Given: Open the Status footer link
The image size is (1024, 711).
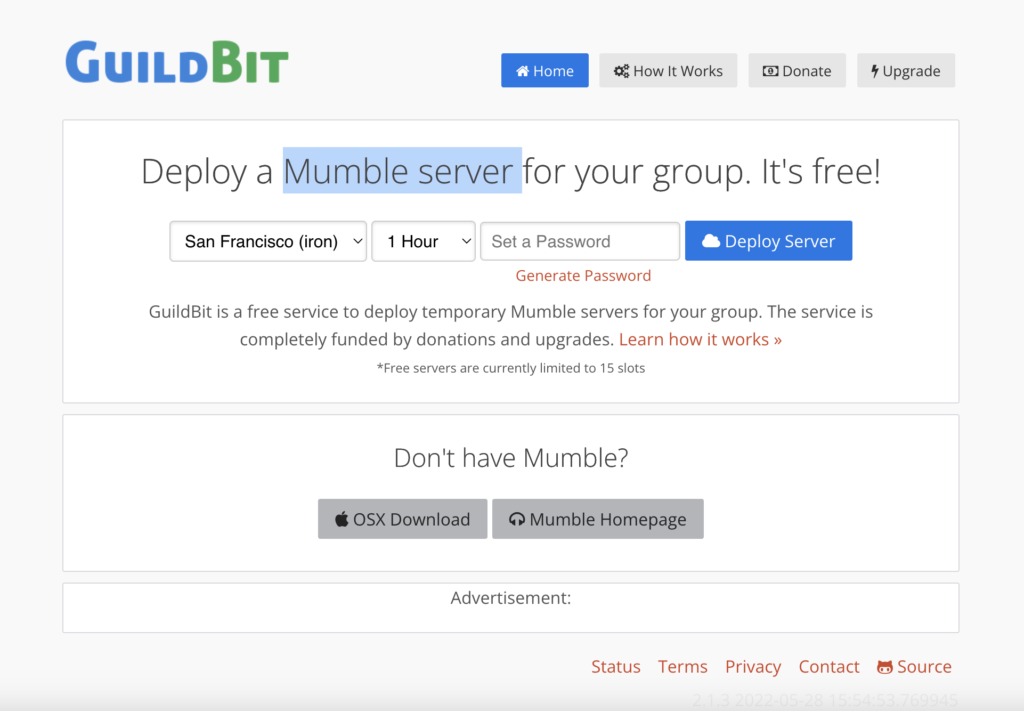Looking at the screenshot, I should [x=615, y=667].
